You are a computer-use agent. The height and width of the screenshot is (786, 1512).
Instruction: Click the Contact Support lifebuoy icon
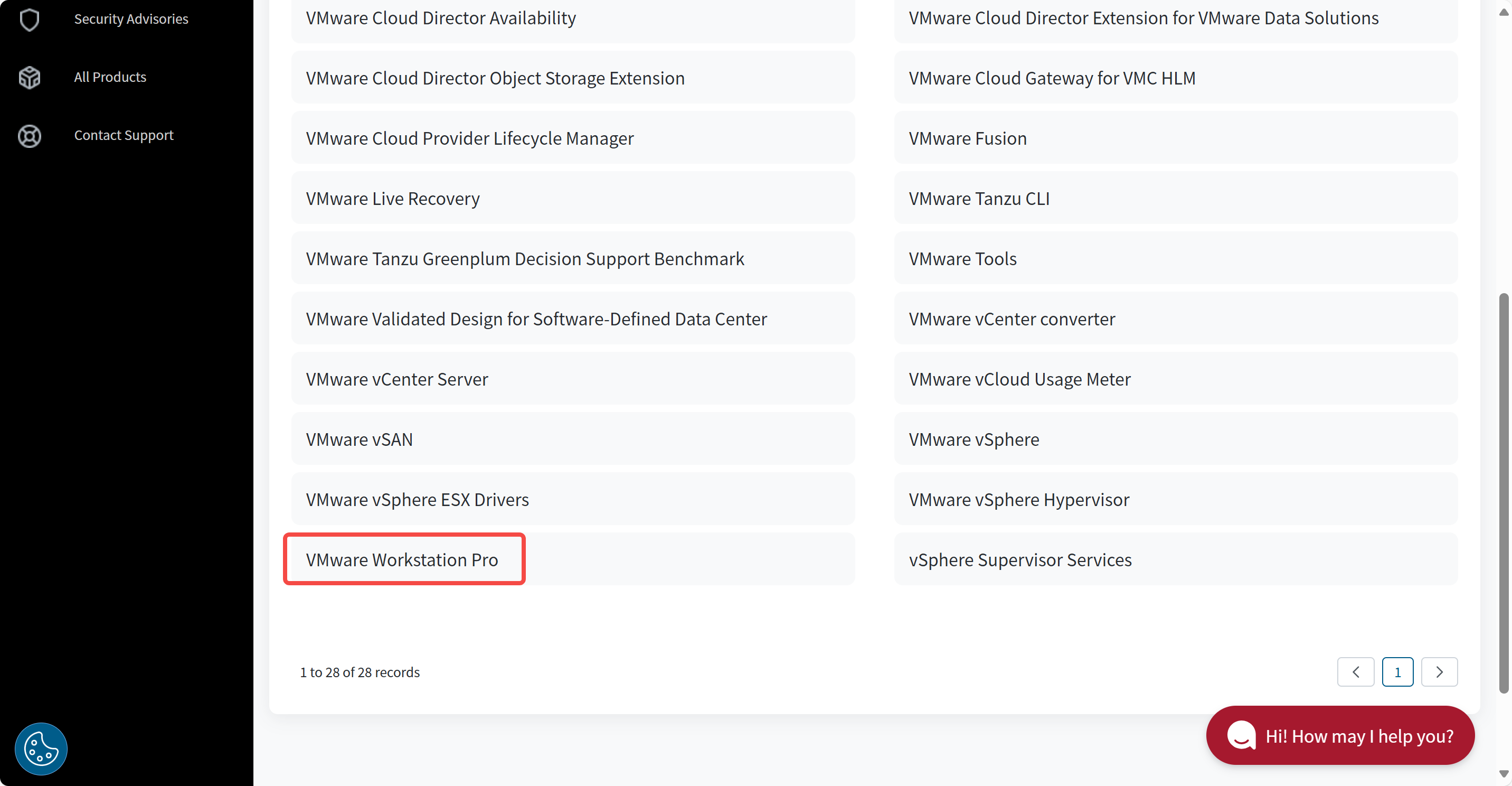[30, 136]
